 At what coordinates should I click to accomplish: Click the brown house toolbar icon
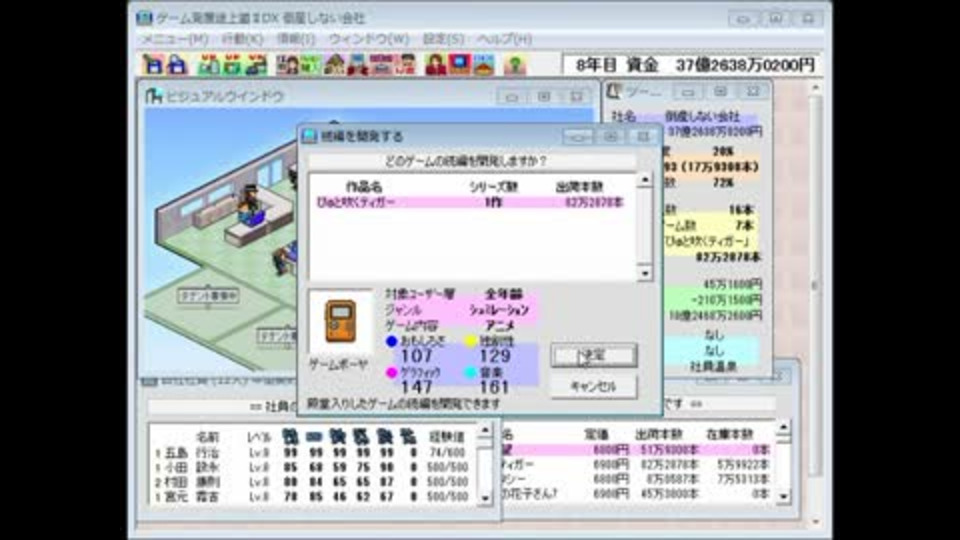pyautogui.click(x=334, y=64)
